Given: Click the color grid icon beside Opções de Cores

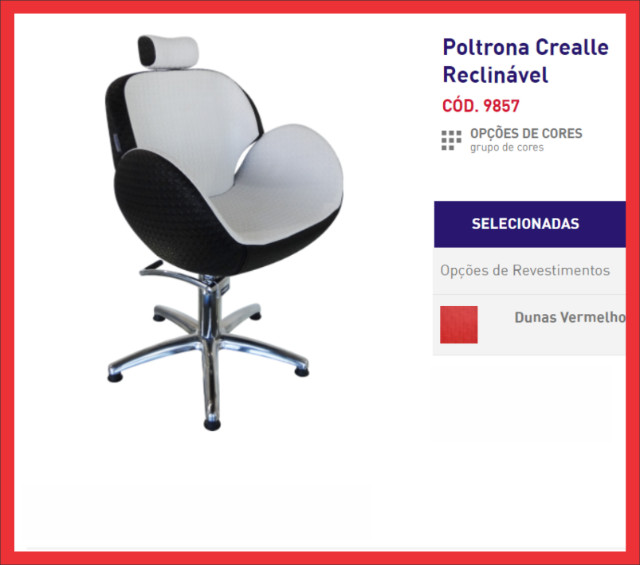Looking at the screenshot, I should pos(451,140).
